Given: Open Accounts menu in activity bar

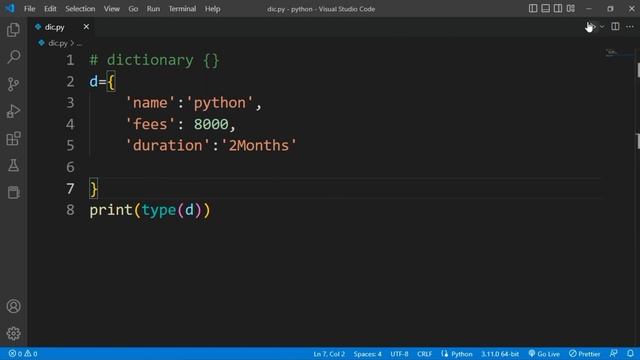Looking at the screenshot, I should tap(13, 306).
